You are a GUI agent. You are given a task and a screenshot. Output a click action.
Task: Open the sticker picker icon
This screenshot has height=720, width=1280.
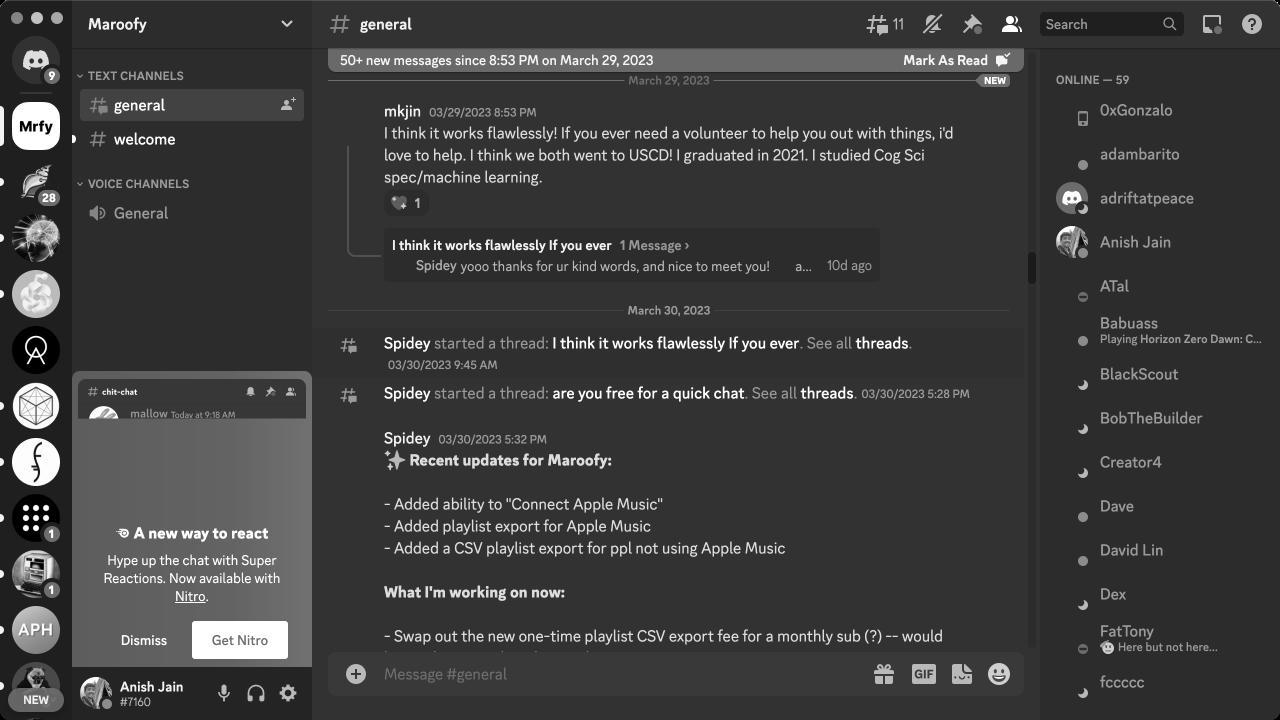pyautogui.click(x=962, y=674)
